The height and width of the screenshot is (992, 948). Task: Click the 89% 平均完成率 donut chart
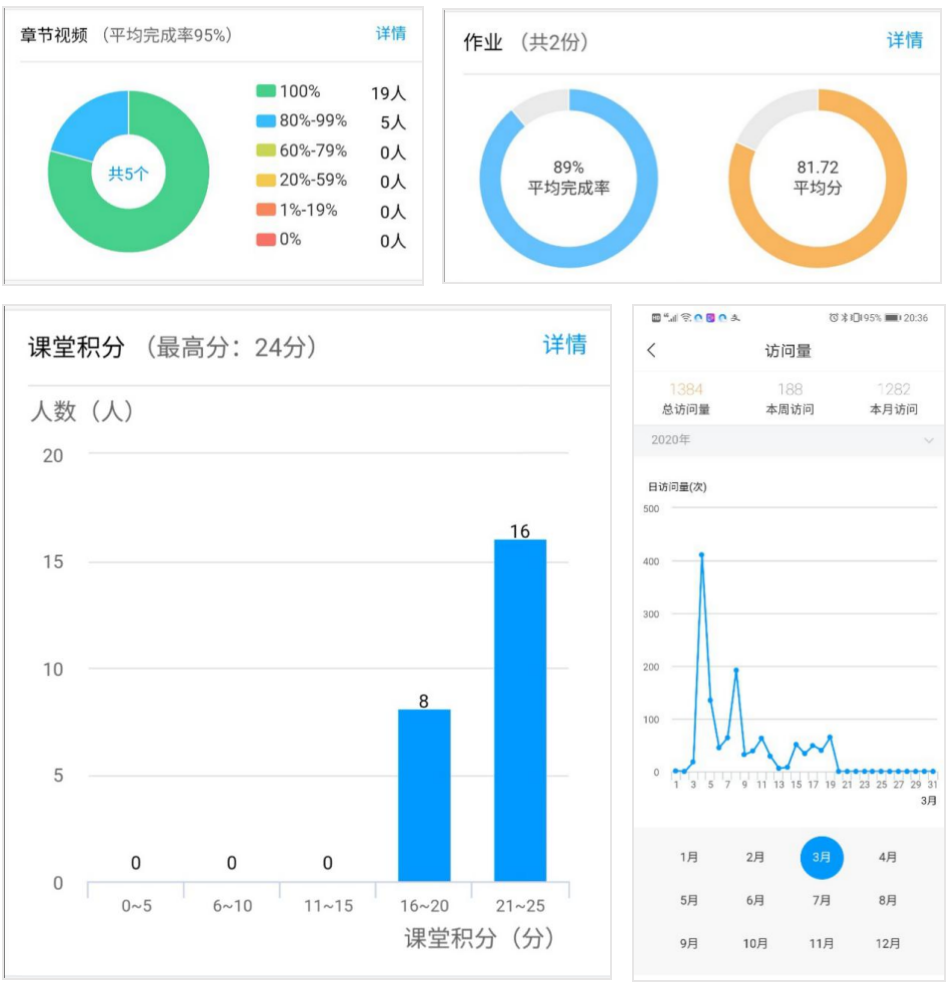click(x=568, y=178)
